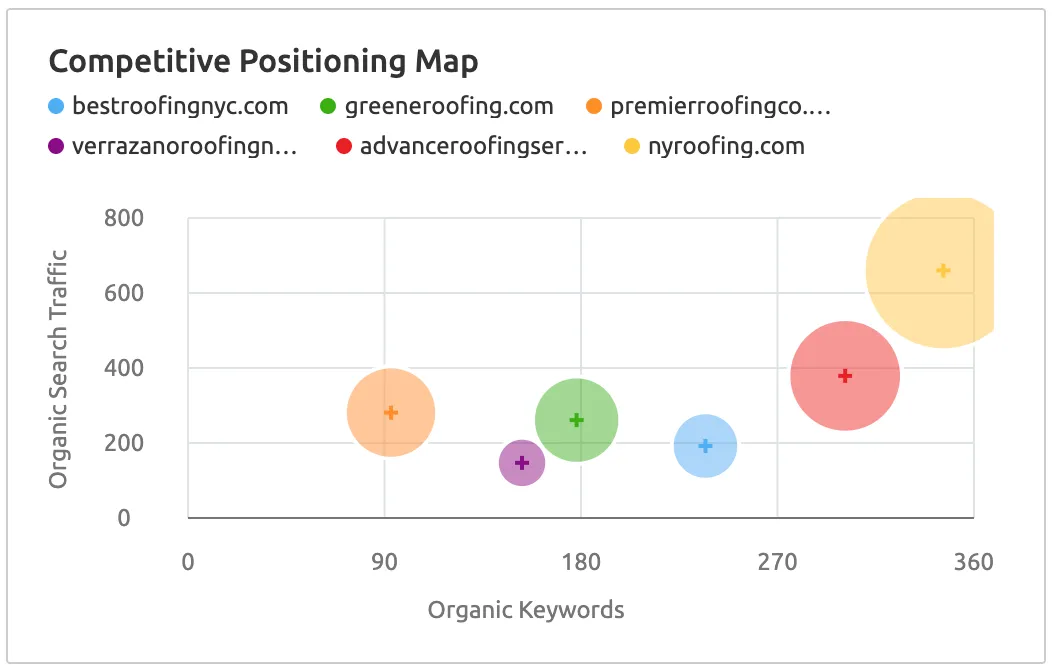
Task: Click the green greeneroofing.com legend dot
Action: 328,107
